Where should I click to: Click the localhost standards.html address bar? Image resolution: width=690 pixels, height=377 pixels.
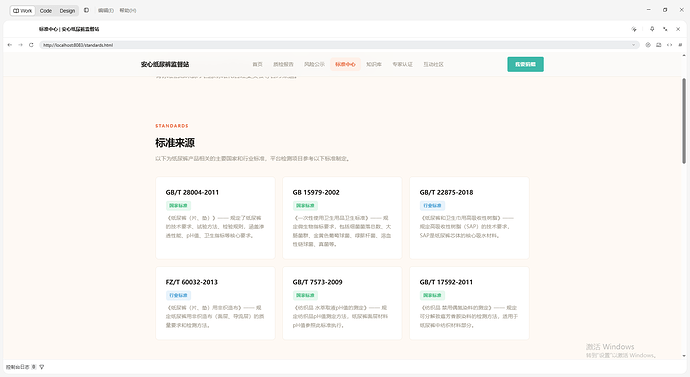339,45
